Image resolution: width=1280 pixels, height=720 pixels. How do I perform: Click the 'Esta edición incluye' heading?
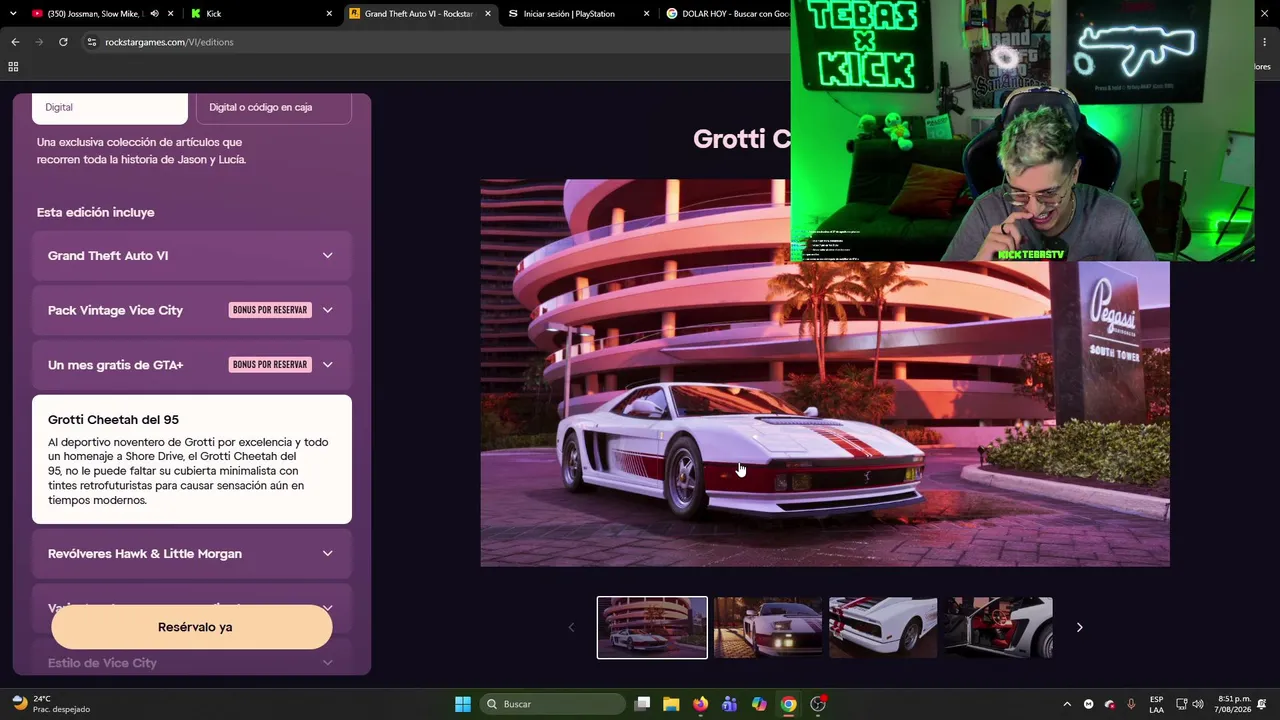[x=96, y=212]
